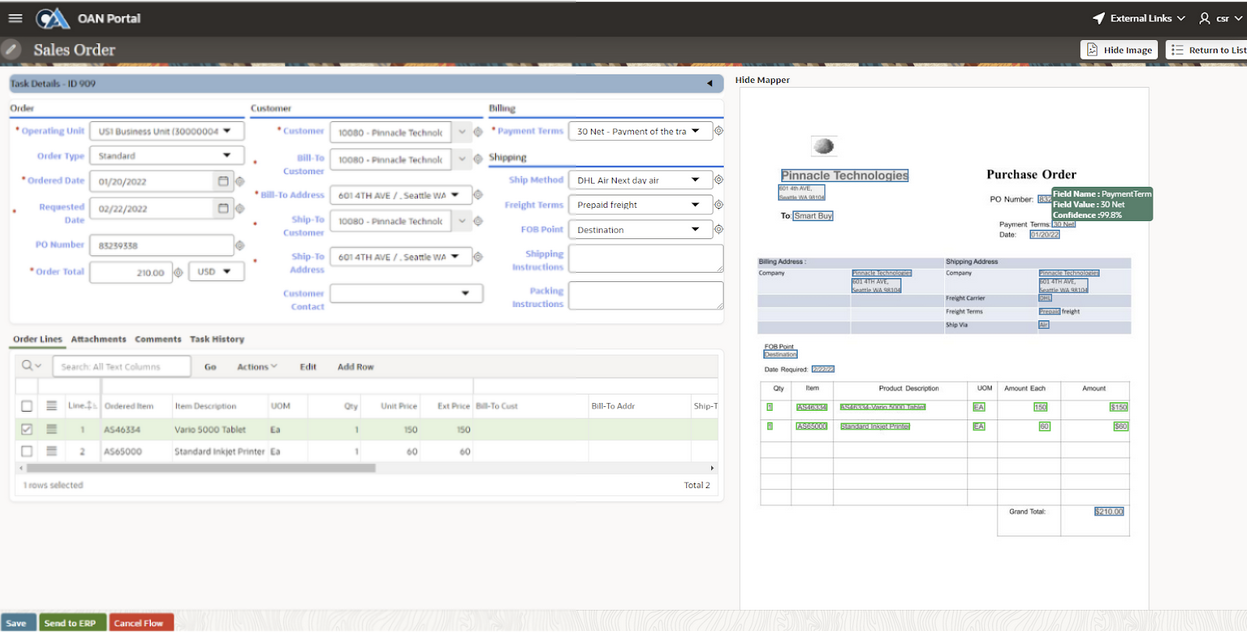This screenshot has height=638, width=1248.
Task: Open calendar picker for Ordered Date
Action: click(x=223, y=181)
